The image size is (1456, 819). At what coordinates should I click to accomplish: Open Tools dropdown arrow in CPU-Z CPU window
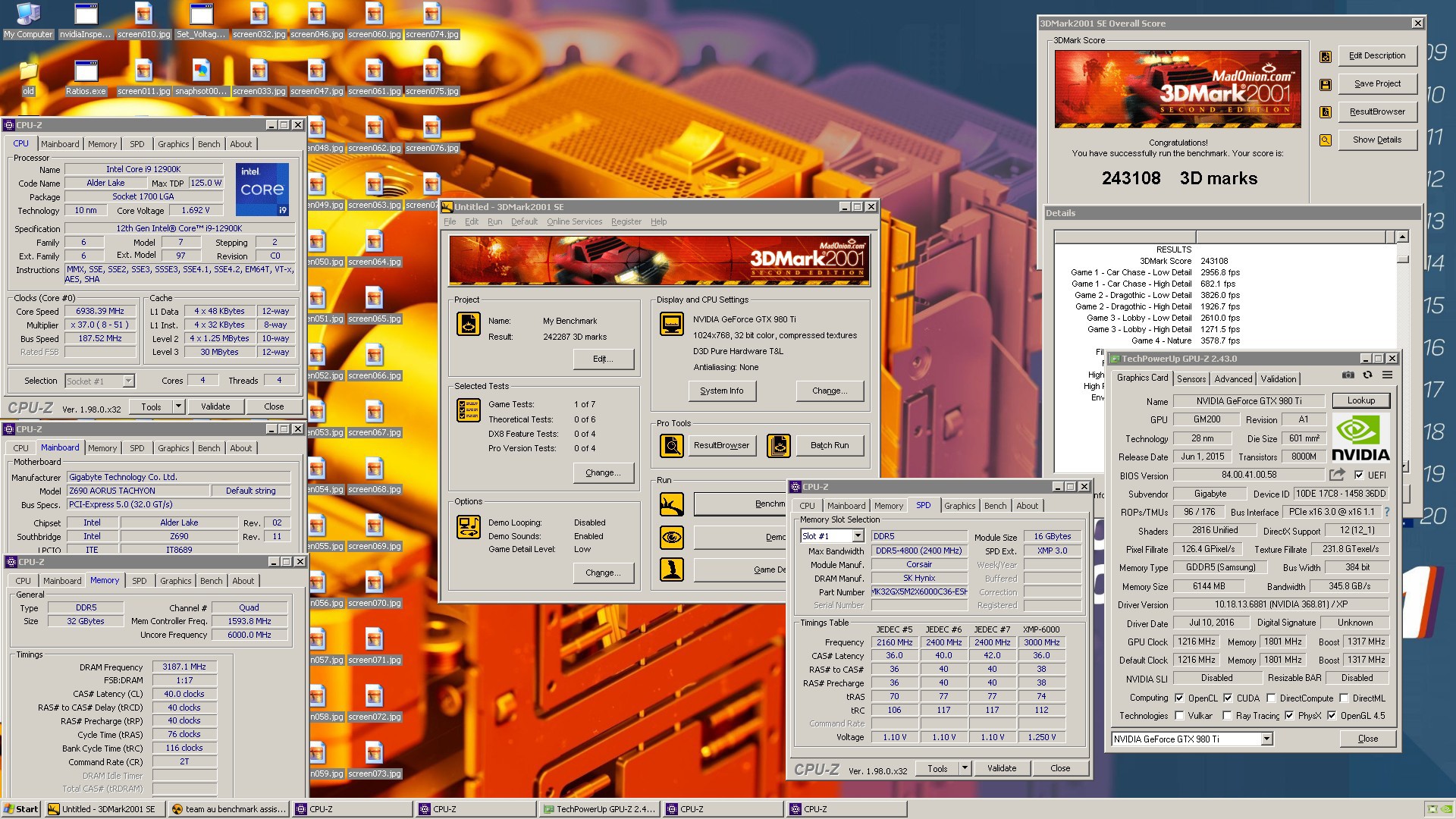pyautogui.click(x=178, y=406)
